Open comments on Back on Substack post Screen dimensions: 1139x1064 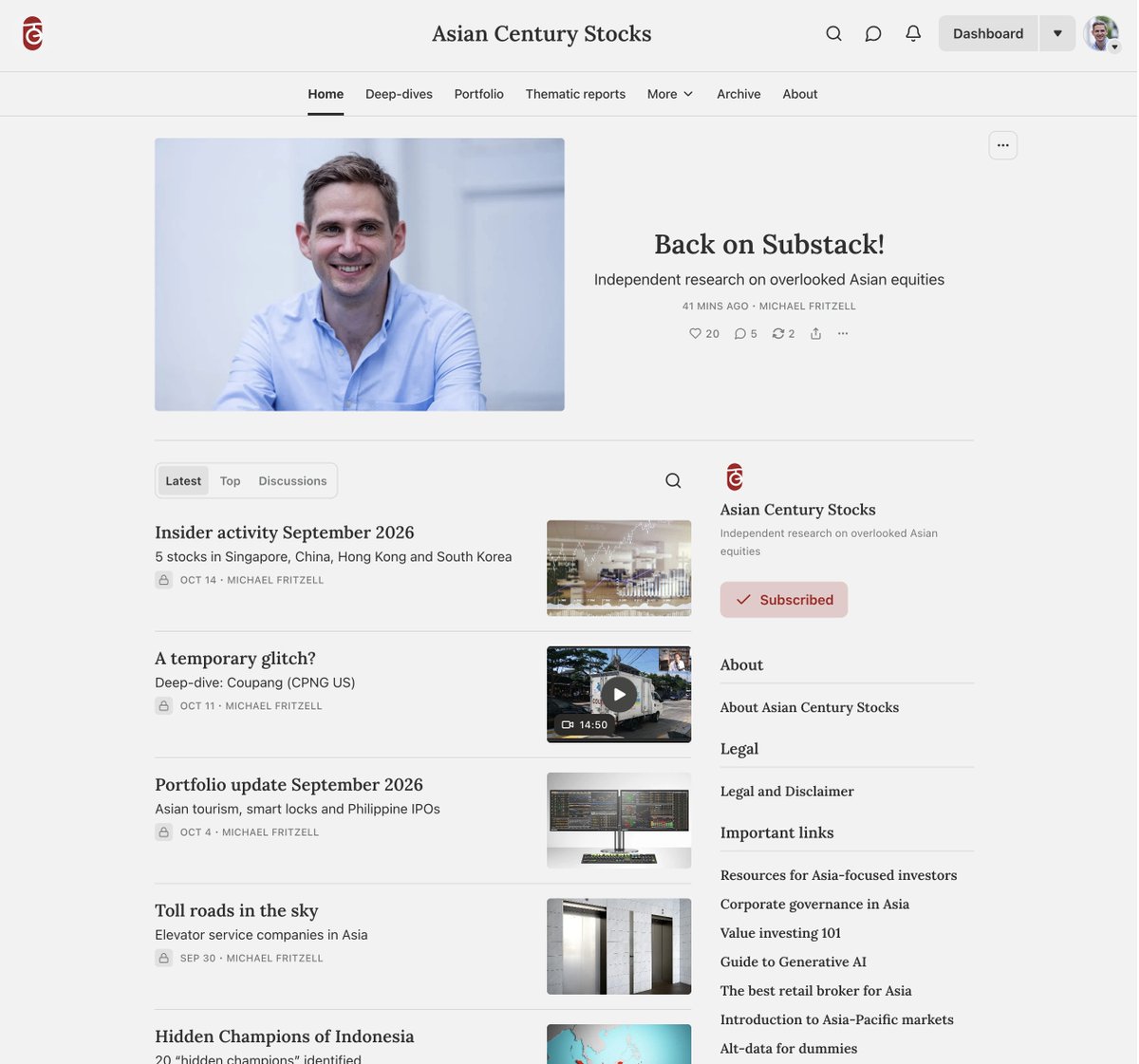(746, 333)
